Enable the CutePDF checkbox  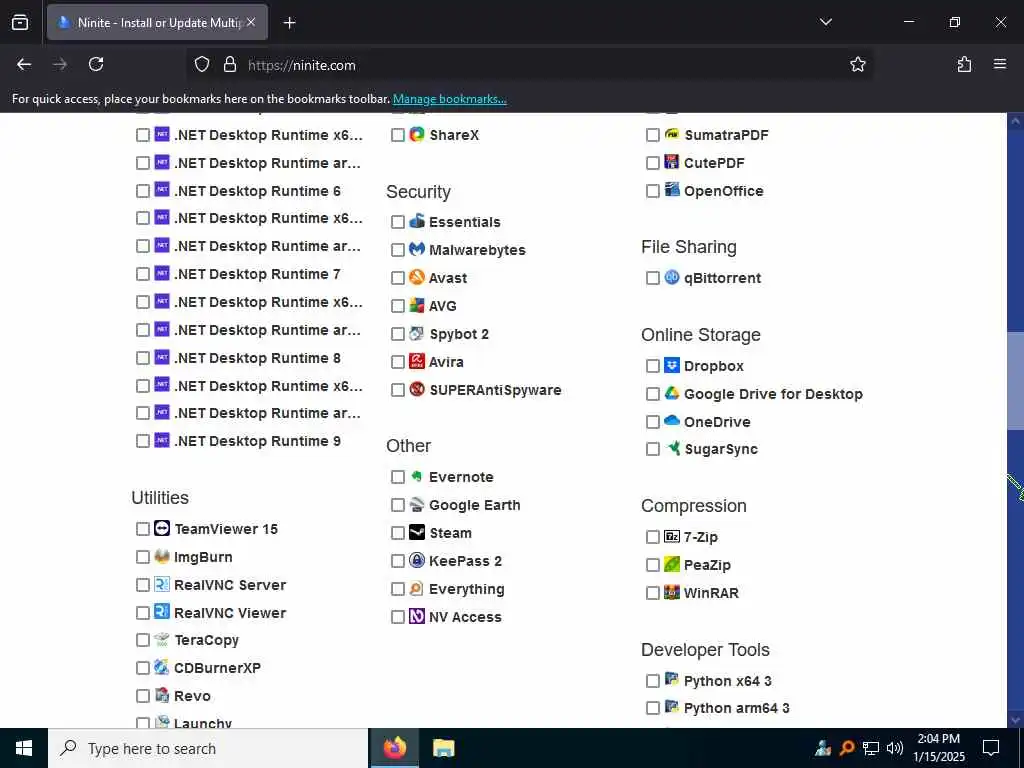(652, 163)
